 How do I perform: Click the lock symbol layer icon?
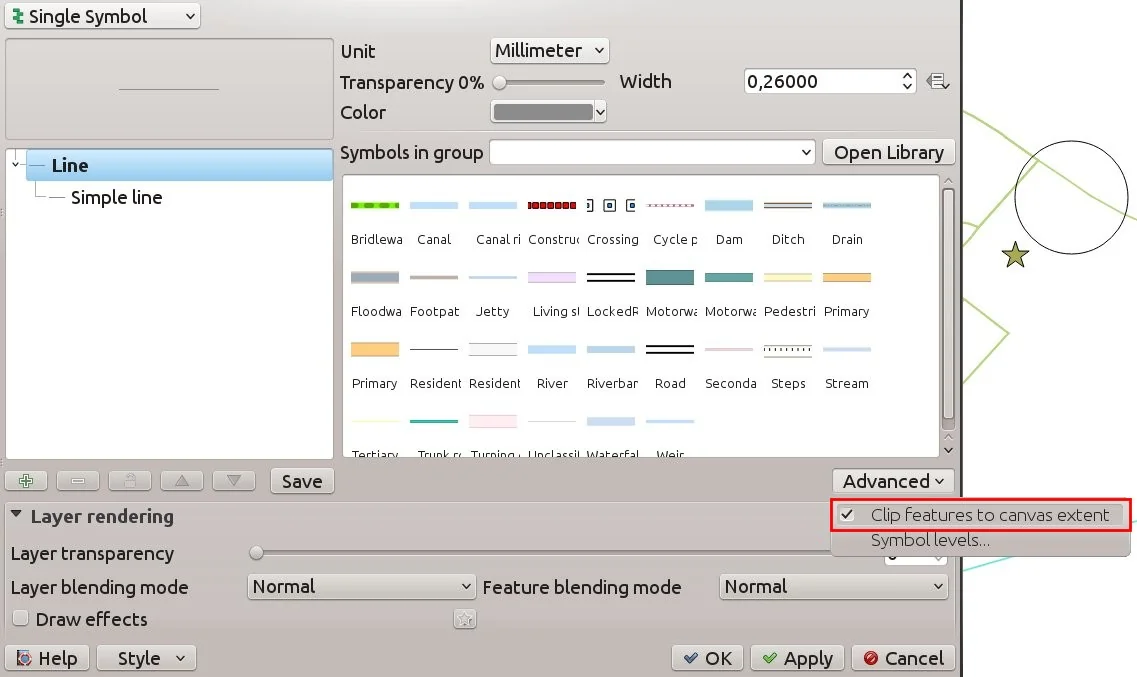[x=129, y=481]
